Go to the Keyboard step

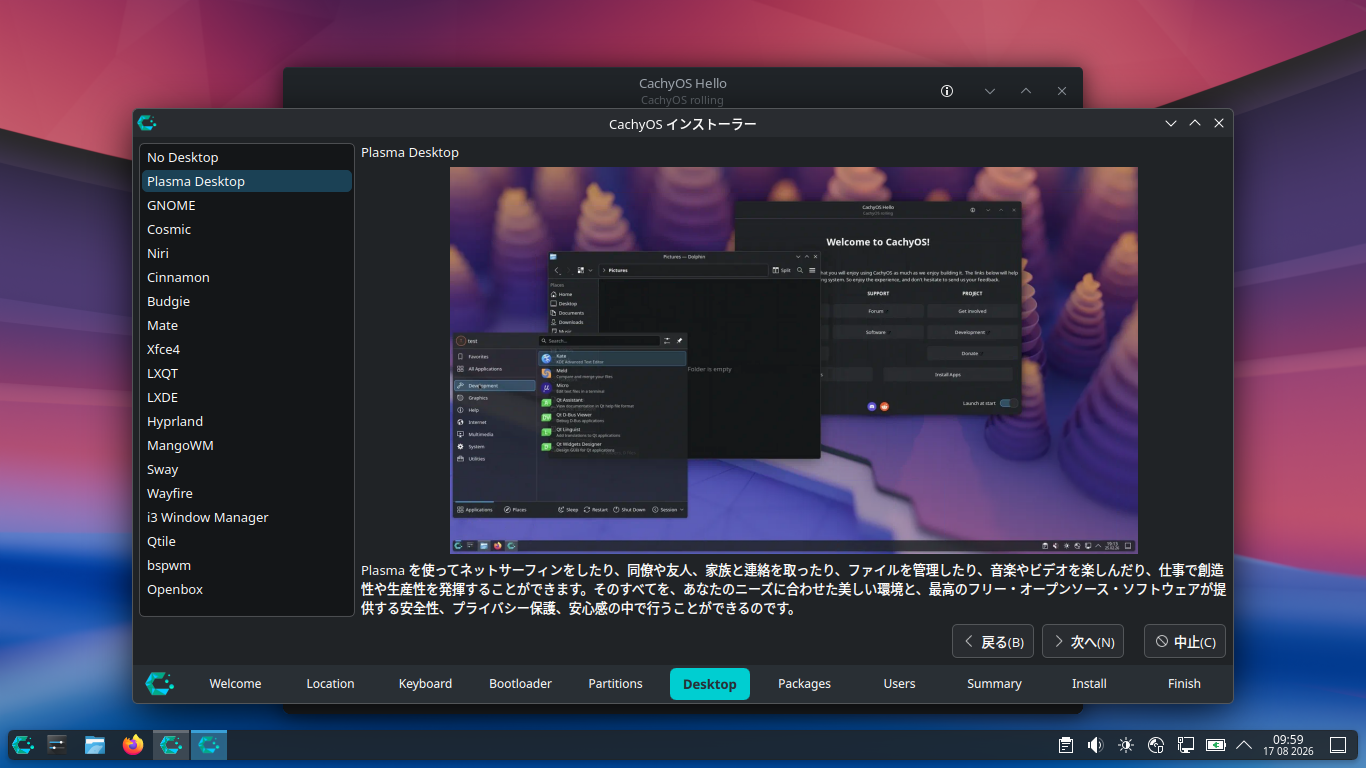tap(425, 684)
